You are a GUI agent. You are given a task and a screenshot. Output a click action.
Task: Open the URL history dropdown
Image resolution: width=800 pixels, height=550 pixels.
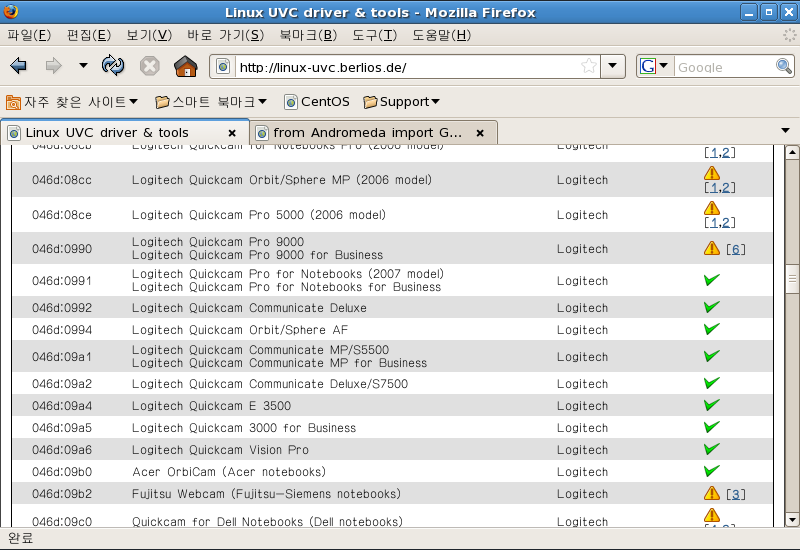(x=613, y=66)
